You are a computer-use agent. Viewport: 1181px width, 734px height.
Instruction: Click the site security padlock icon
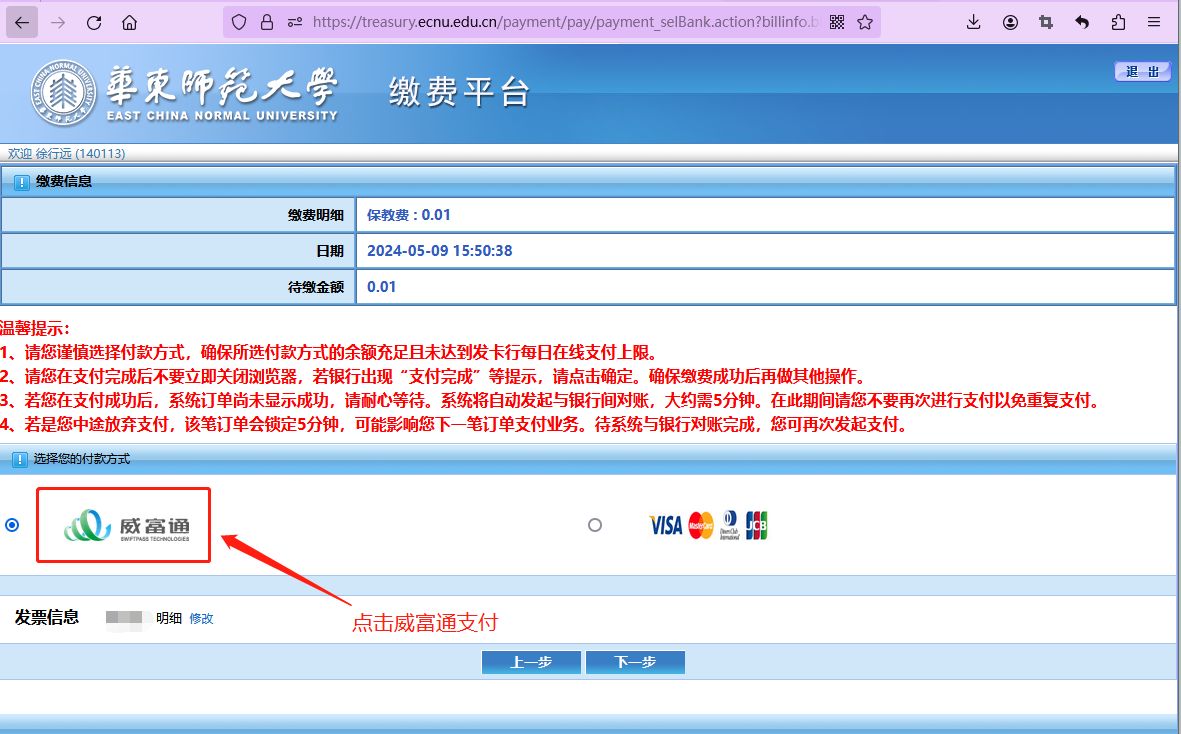pos(266,22)
